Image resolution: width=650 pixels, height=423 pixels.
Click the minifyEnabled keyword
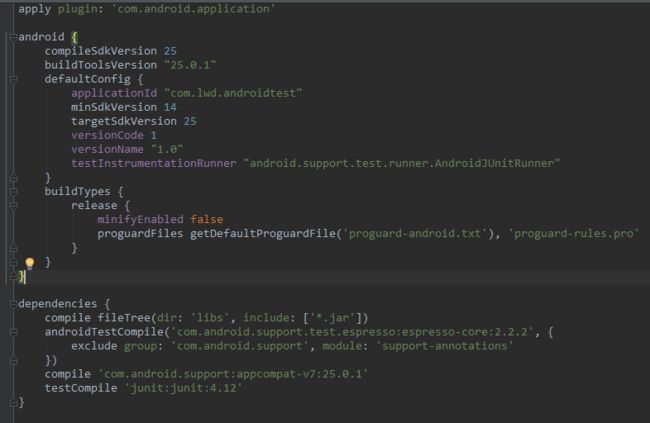[140, 219]
